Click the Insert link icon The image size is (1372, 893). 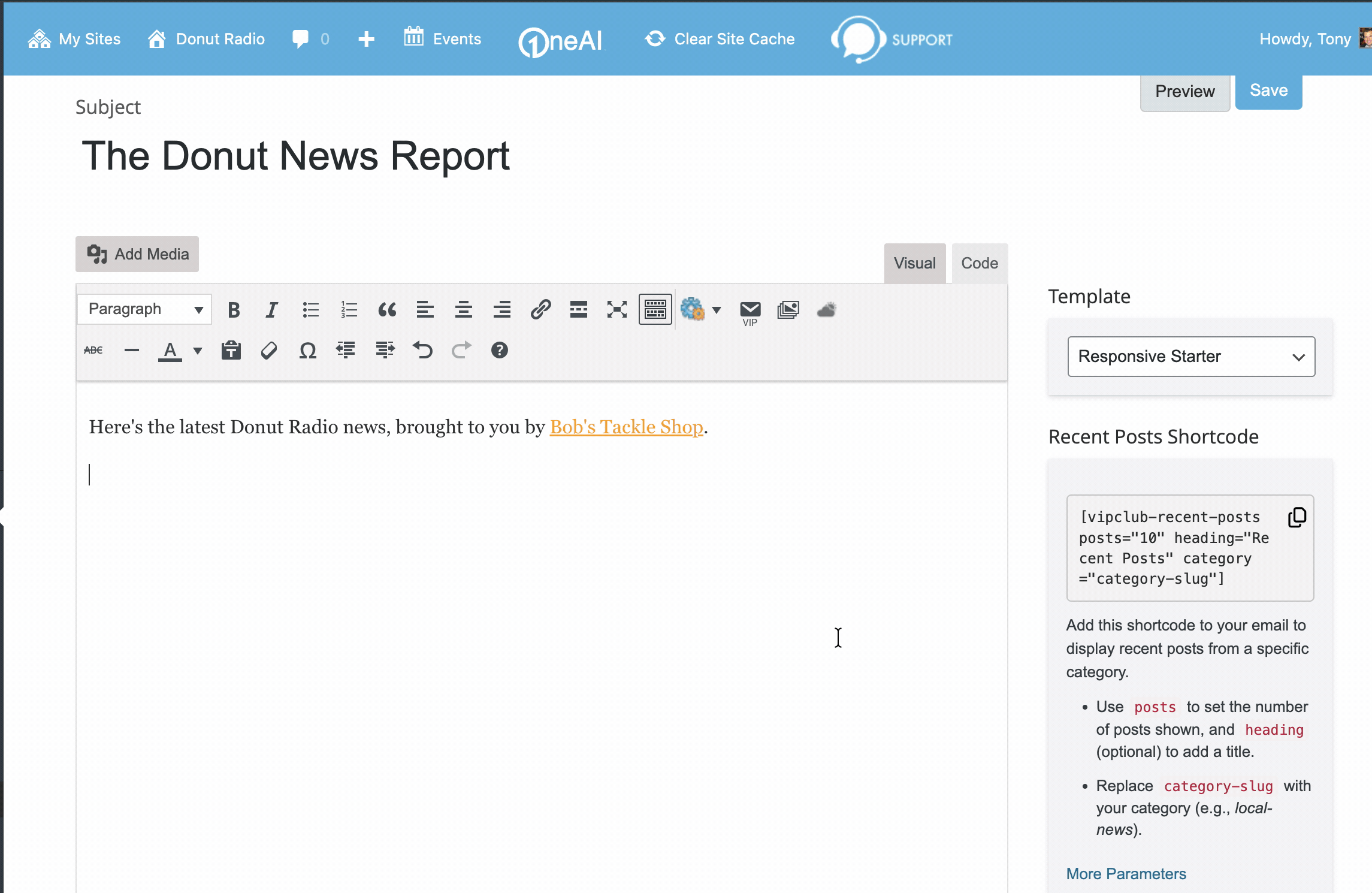tap(540, 310)
